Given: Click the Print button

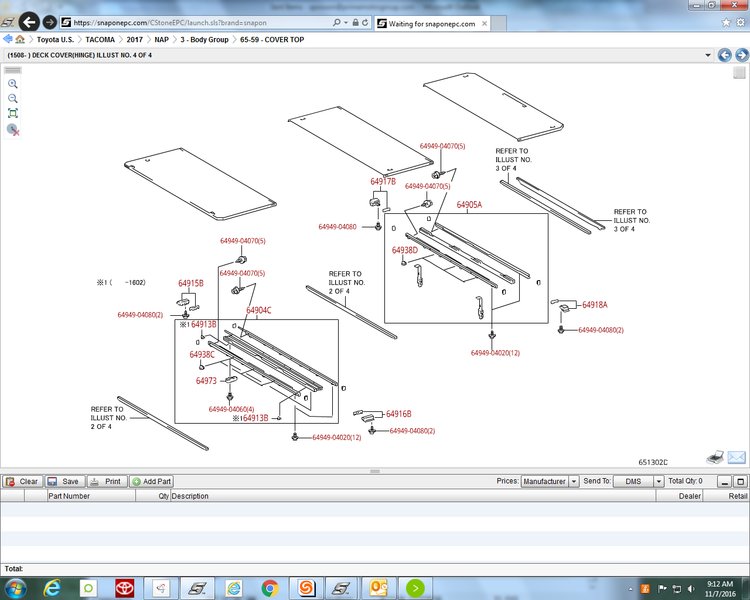Looking at the screenshot, I should (107, 481).
